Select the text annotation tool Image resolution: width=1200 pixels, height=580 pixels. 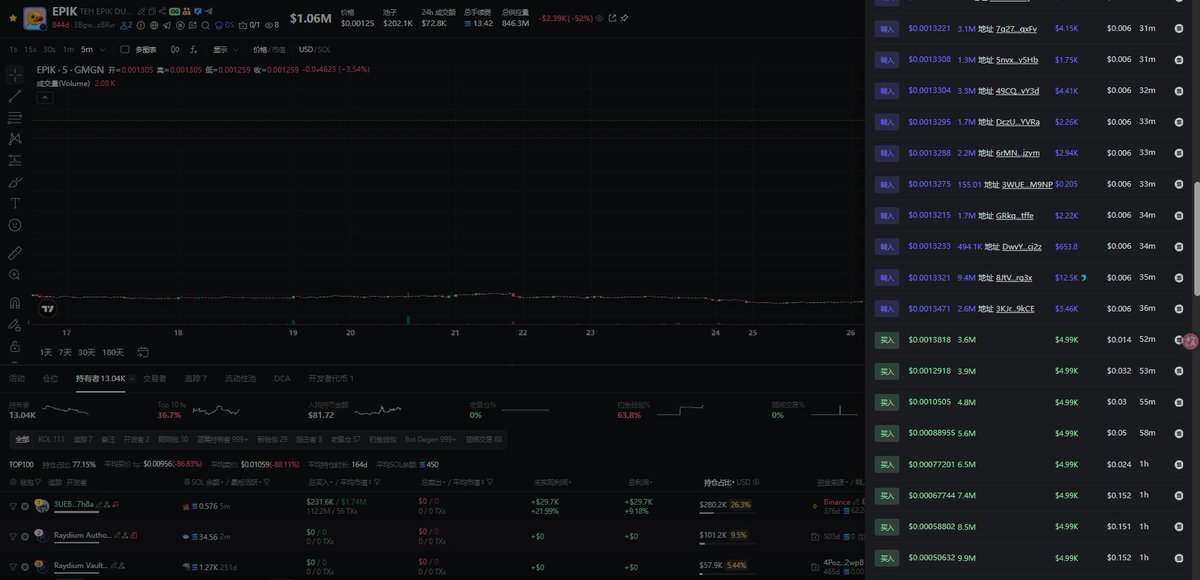pos(15,202)
